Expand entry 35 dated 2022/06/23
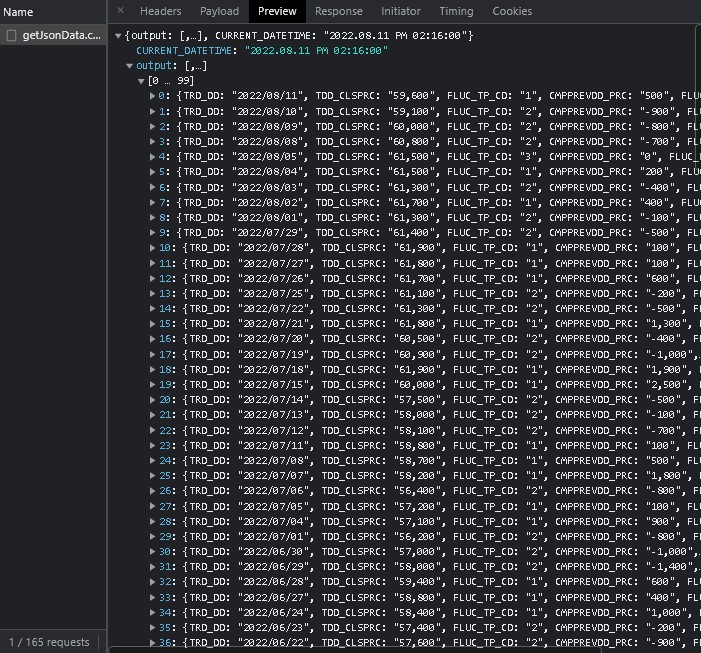The image size is (701, 653). [152, 628]
